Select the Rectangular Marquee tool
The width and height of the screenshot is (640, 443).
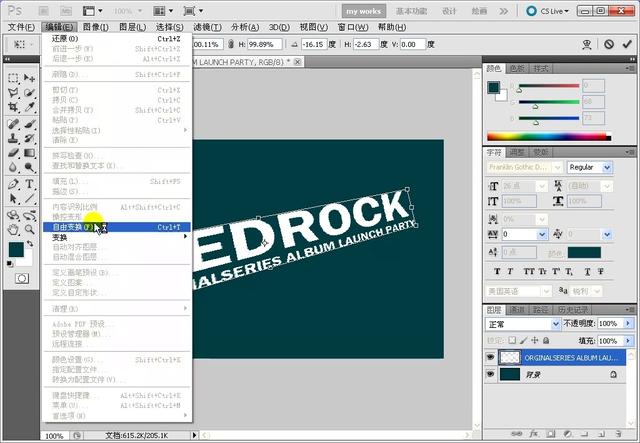(13, 78)
